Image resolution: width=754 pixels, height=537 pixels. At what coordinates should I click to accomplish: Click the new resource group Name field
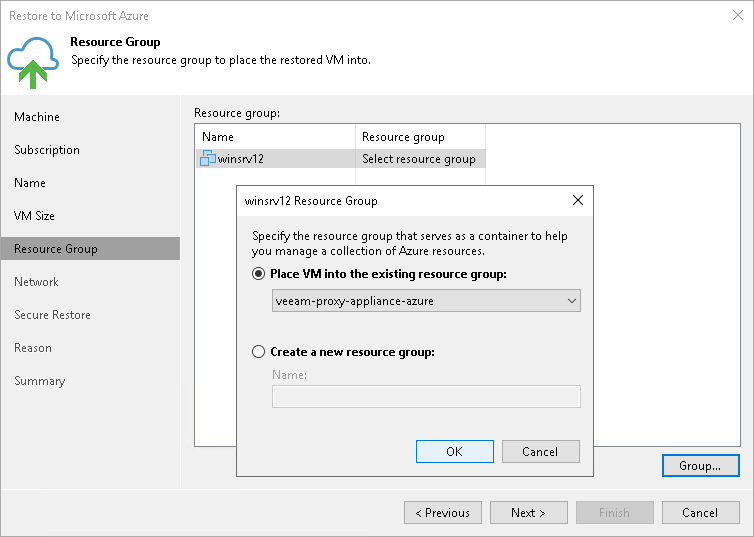tap(426, 396)
